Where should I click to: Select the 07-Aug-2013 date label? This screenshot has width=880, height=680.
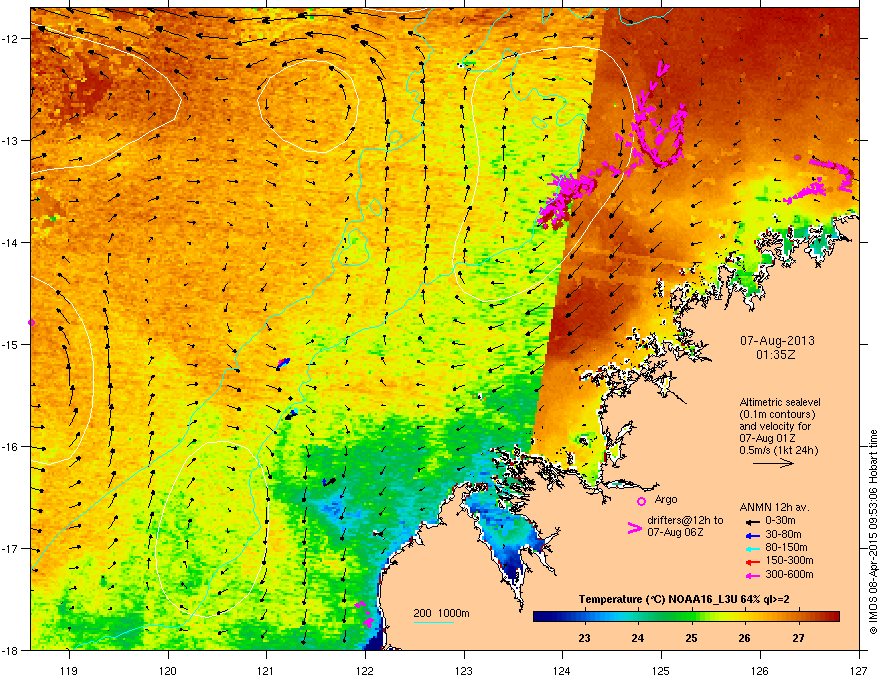777,341
